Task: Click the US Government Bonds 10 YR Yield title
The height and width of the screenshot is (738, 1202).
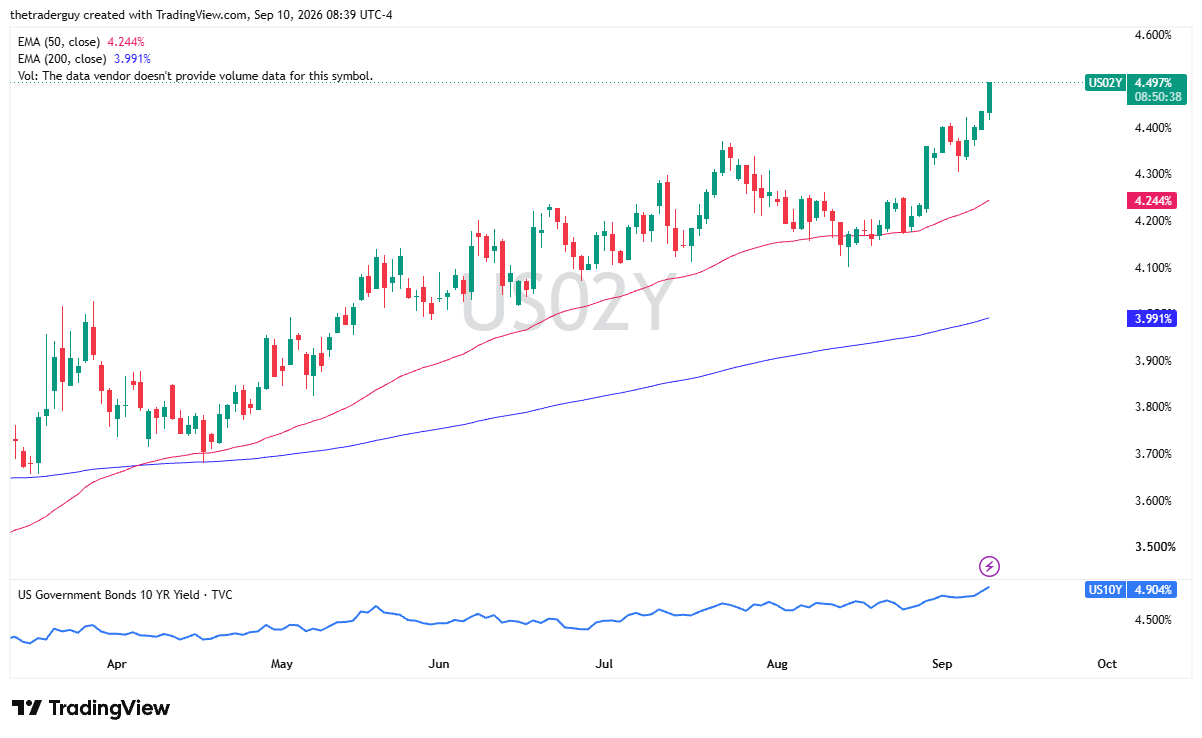Action: click(125, 595)
